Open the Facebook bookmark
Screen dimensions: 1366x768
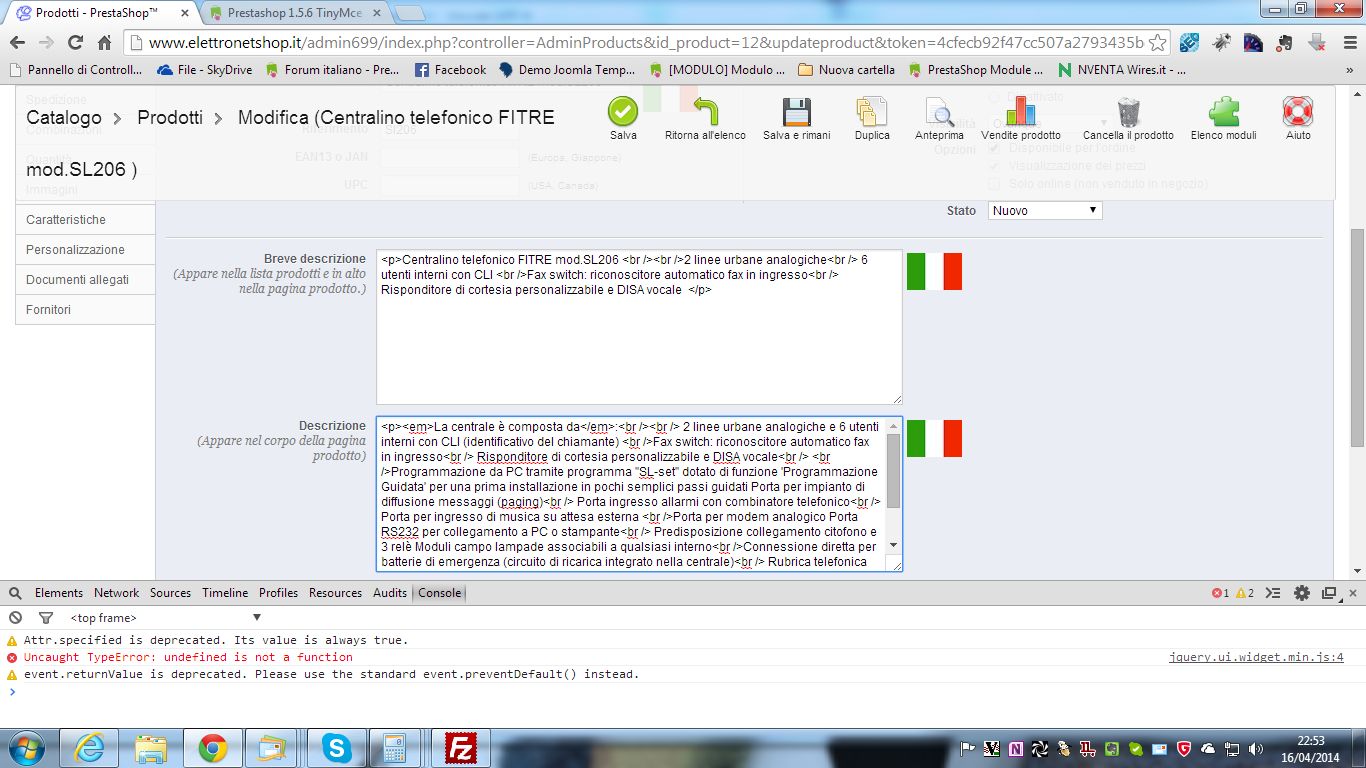[x=450, y=70]
